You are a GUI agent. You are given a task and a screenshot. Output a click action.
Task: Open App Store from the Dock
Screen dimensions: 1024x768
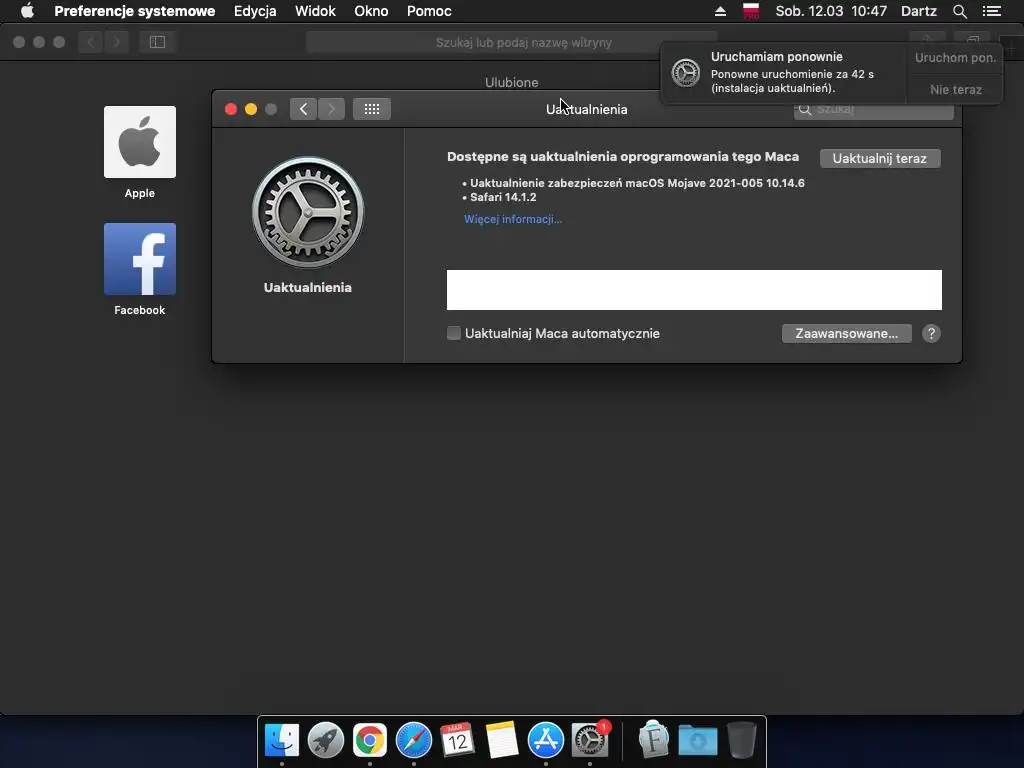click(x=545, y=741)
